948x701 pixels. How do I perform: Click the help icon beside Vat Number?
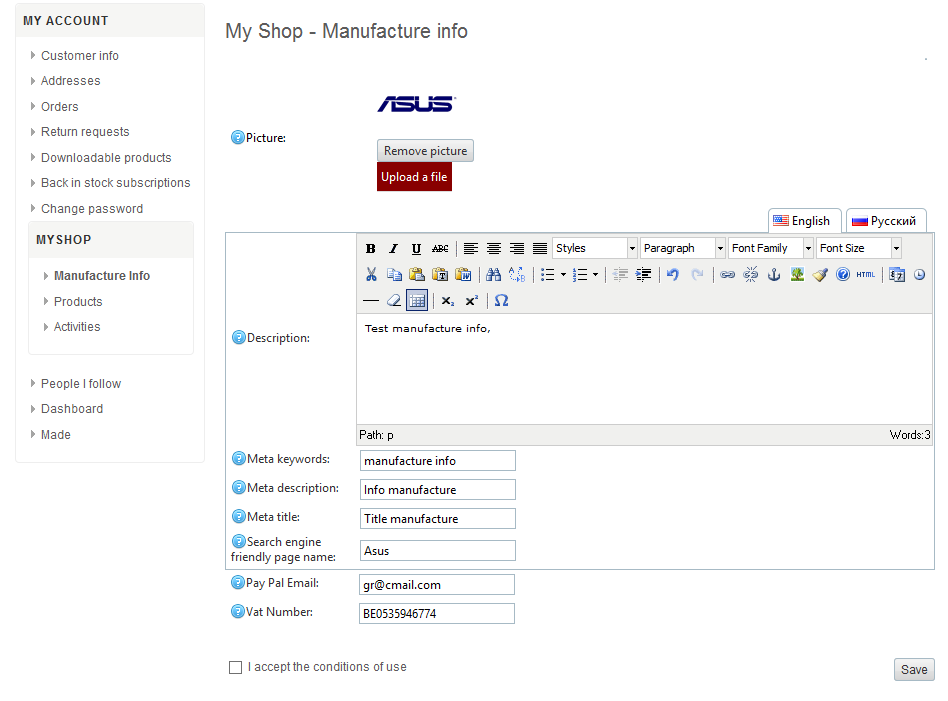click(238, 611)
